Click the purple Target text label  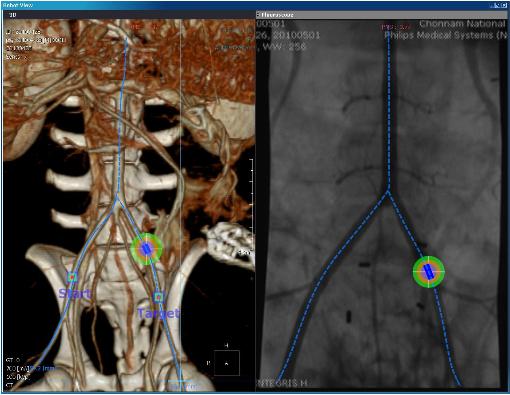click(x=158, y=313)
